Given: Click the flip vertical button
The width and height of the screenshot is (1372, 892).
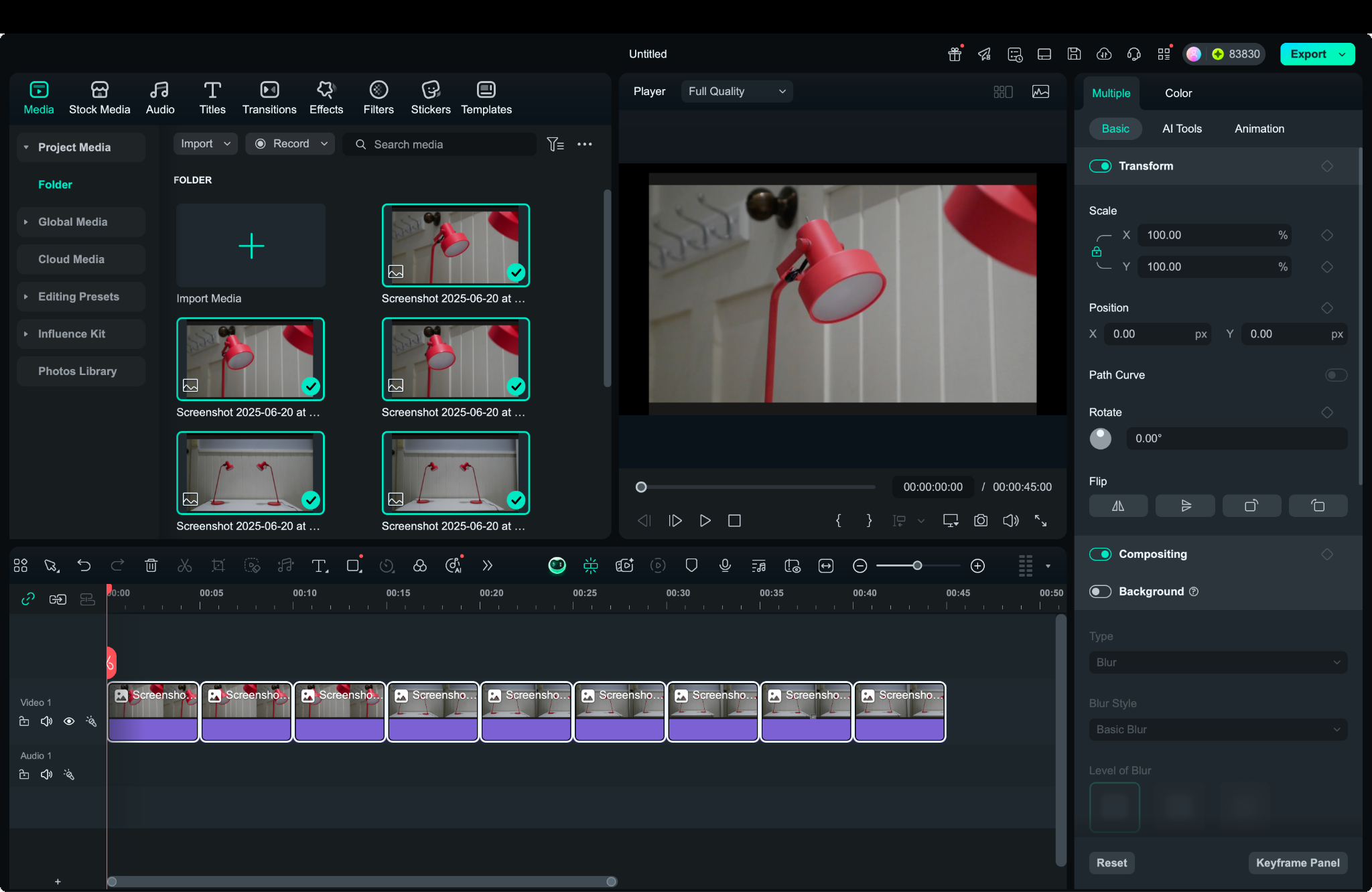Looking at the screenshot, I should (1185, 506).
